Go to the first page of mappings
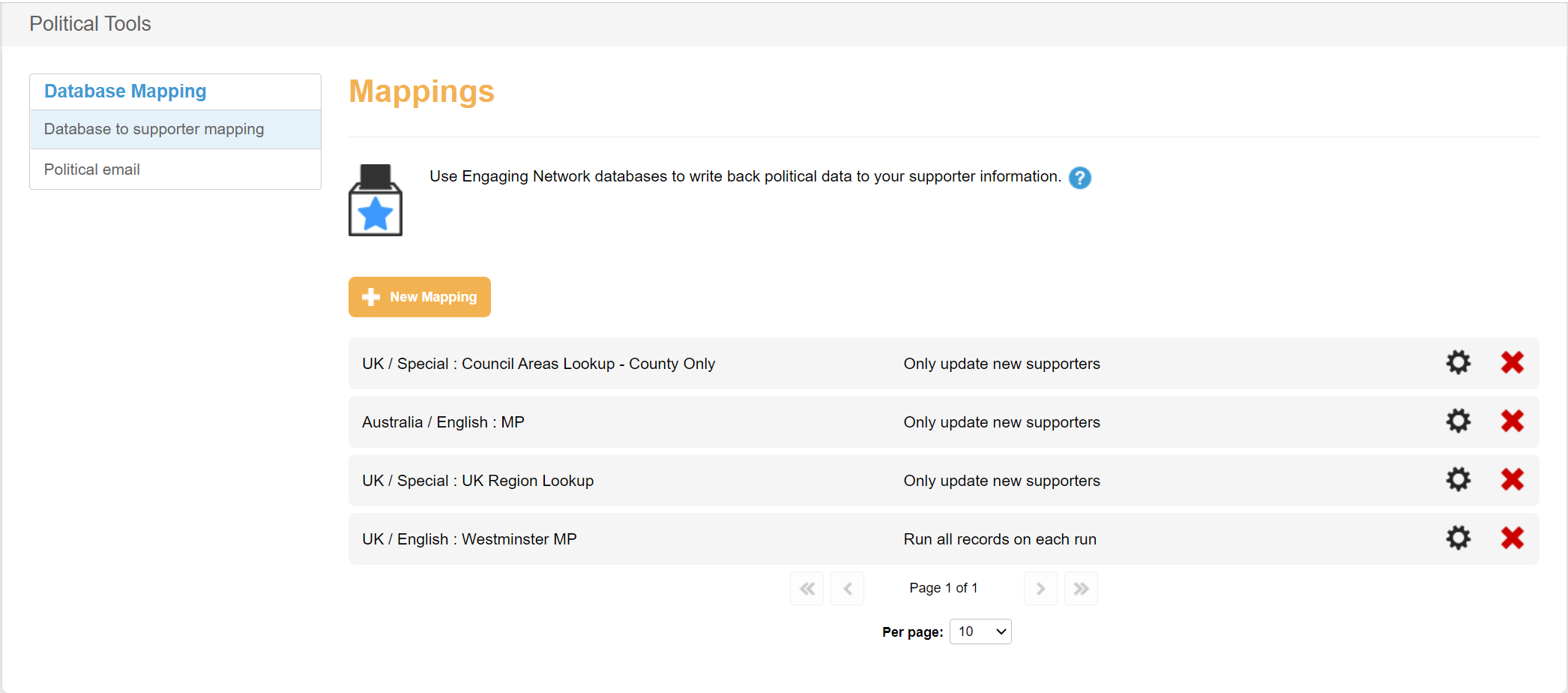The width and height of the screenshot is (1568, 693). [x=806, y=589]
